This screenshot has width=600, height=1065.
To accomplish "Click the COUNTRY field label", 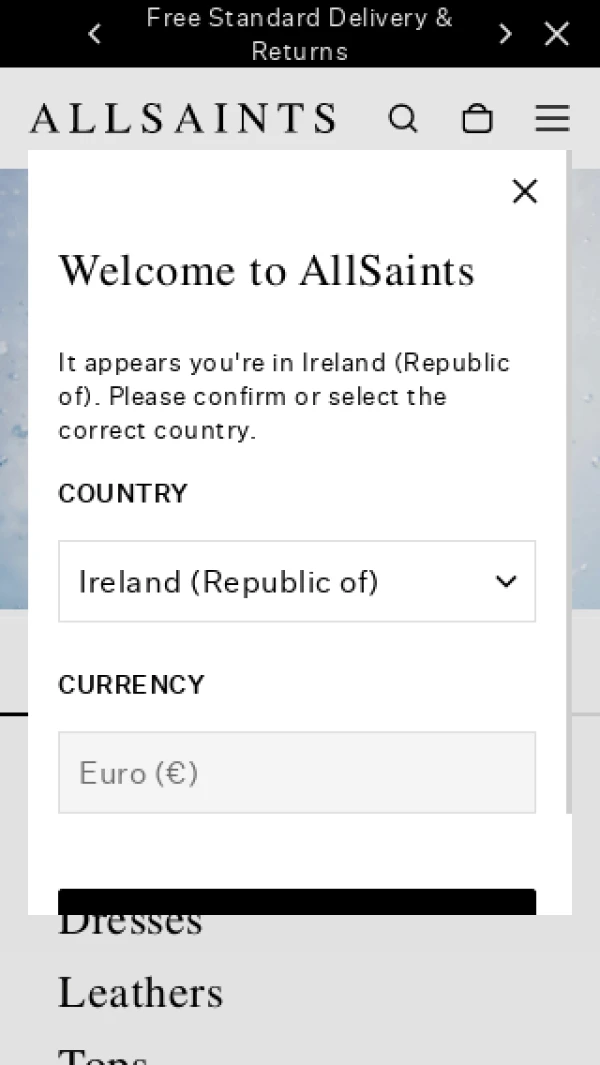I will pos(123,493).
